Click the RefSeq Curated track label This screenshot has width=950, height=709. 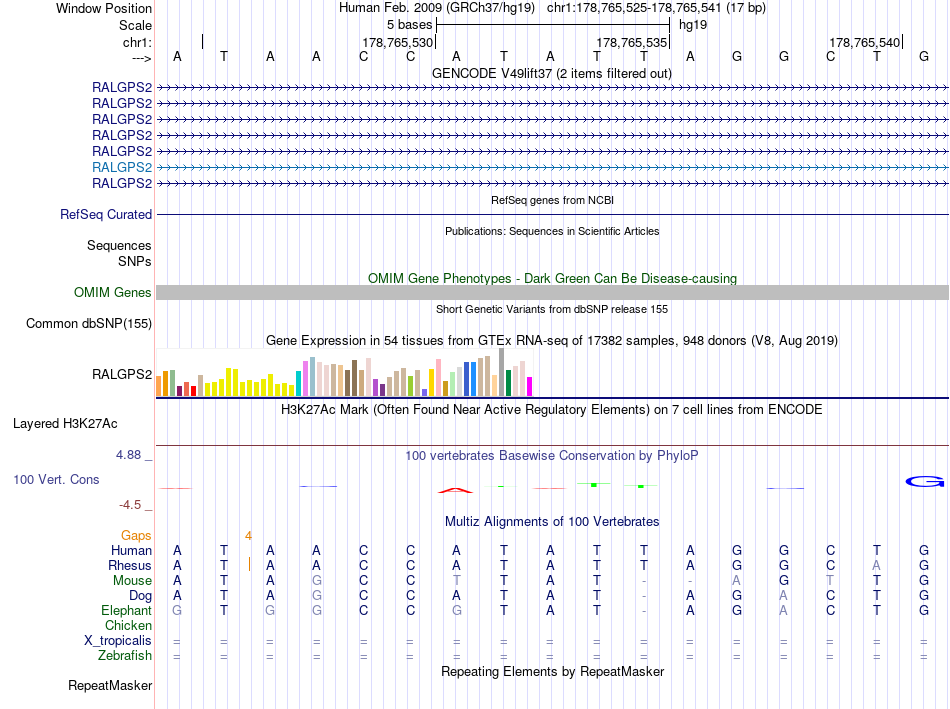pos(106,215)
